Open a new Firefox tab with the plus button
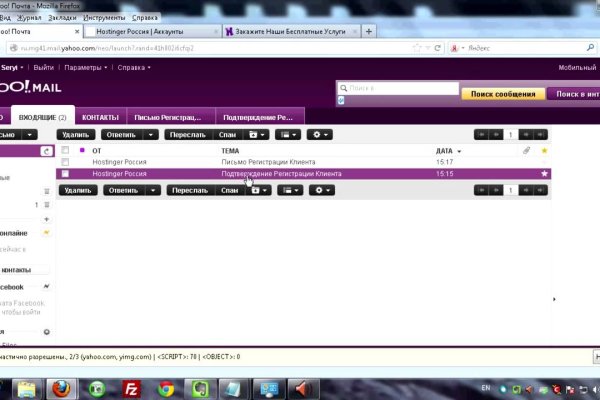This screenshot has width=600, height=400. click(x=368, y=31)
